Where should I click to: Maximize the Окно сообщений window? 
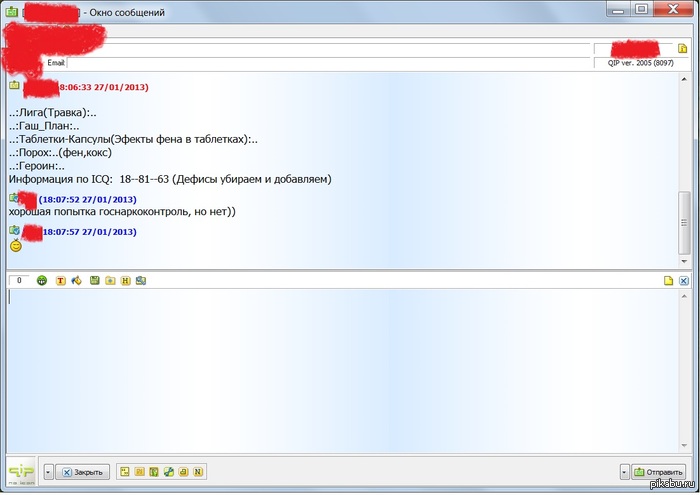click(x=642, y=9)
